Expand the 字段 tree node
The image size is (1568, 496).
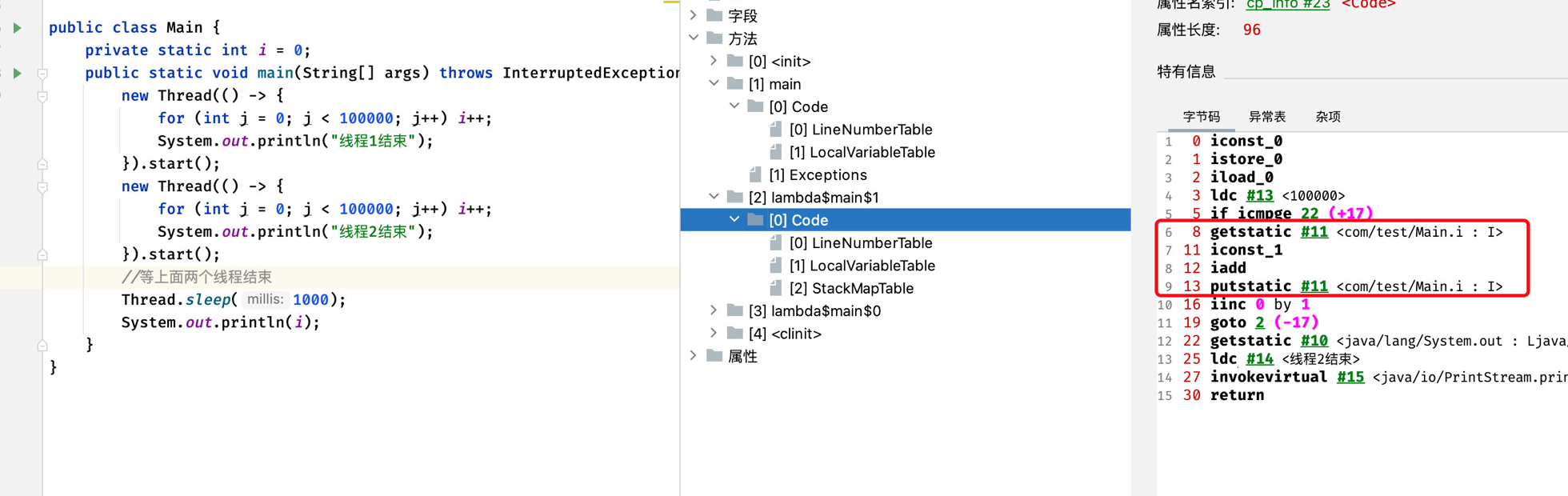(x=694, y=15)
